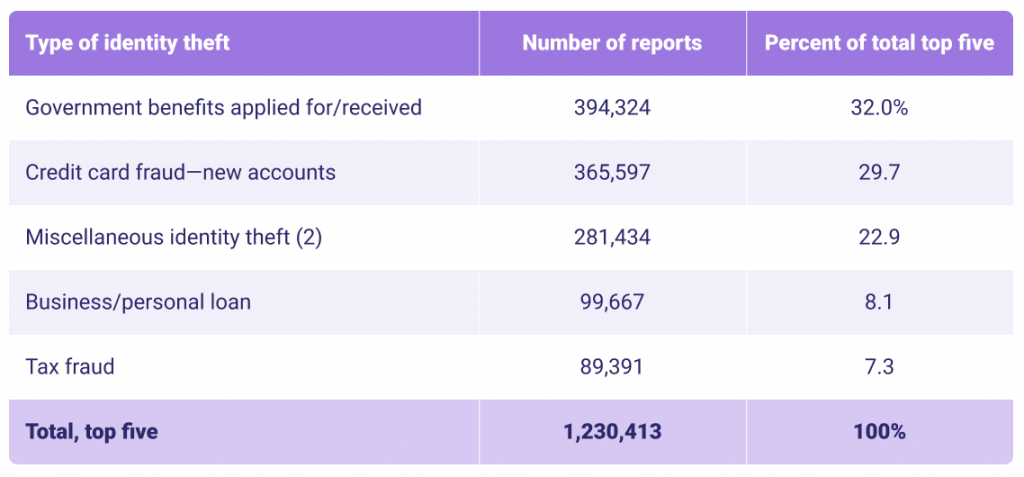Click the 365,597 reports value
The image size is (1024, 477).
(612, 172)
